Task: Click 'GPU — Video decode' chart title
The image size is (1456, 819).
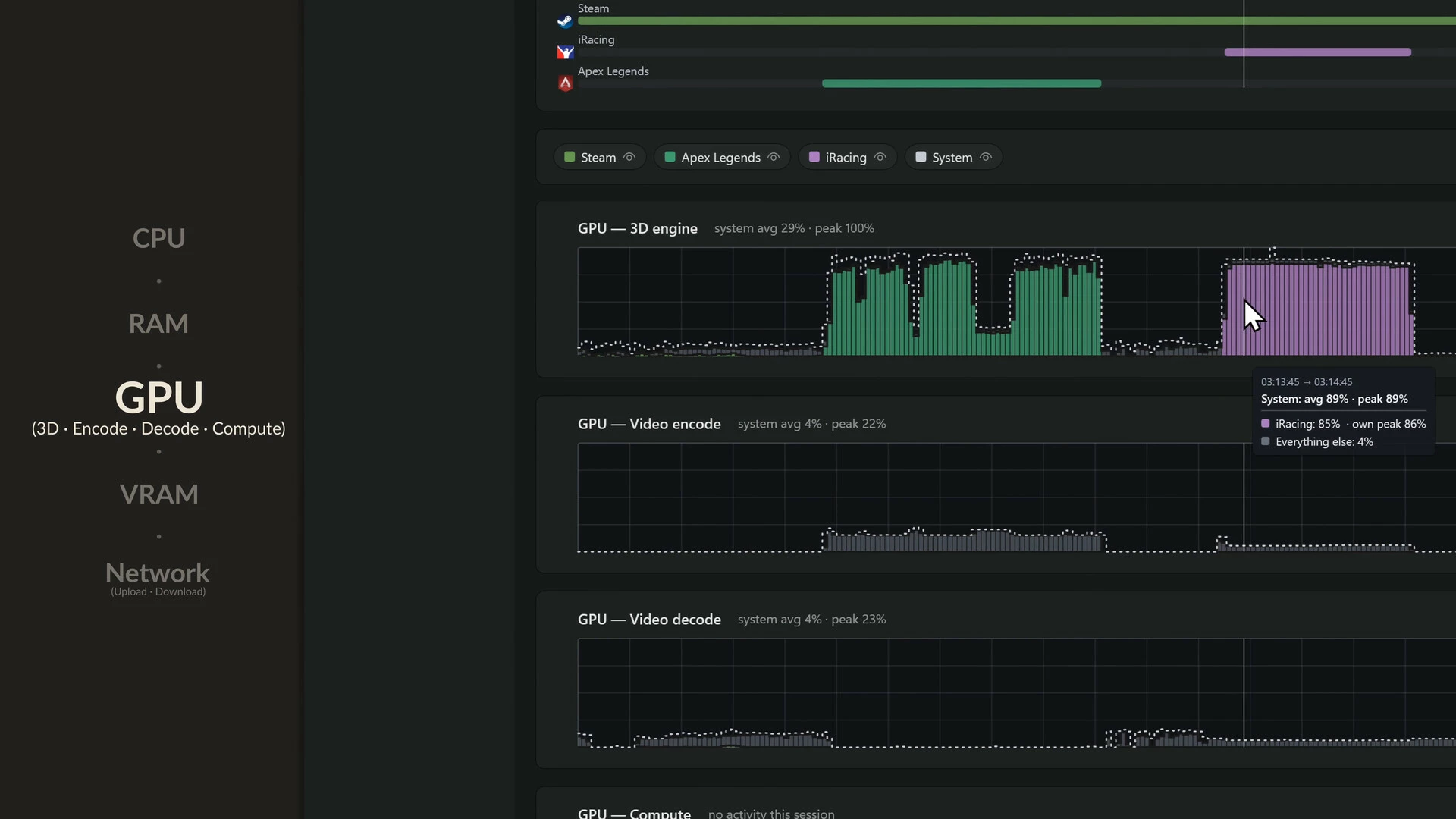Action: (649, 620)
